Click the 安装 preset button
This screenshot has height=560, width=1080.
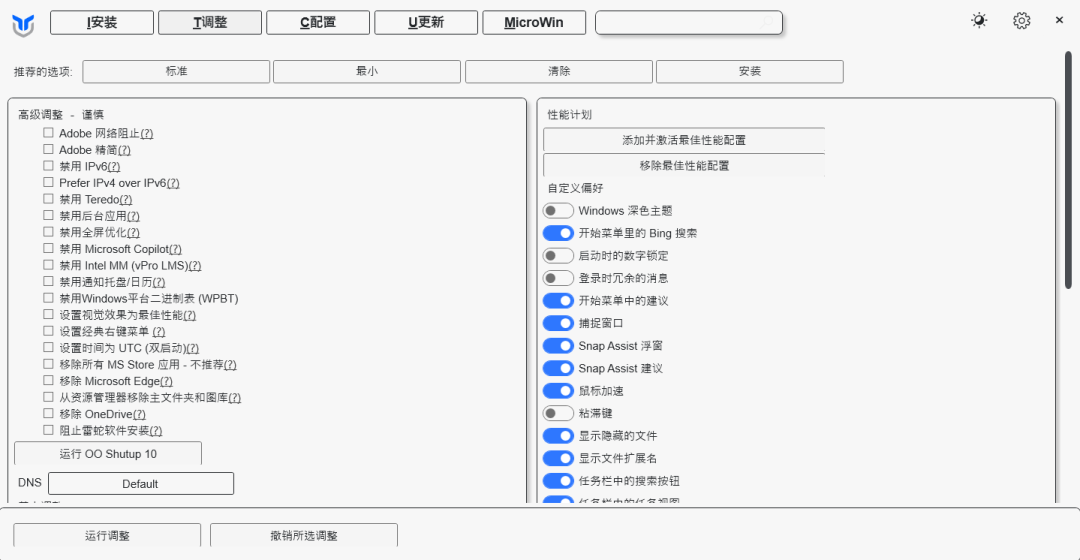(749, 71)
